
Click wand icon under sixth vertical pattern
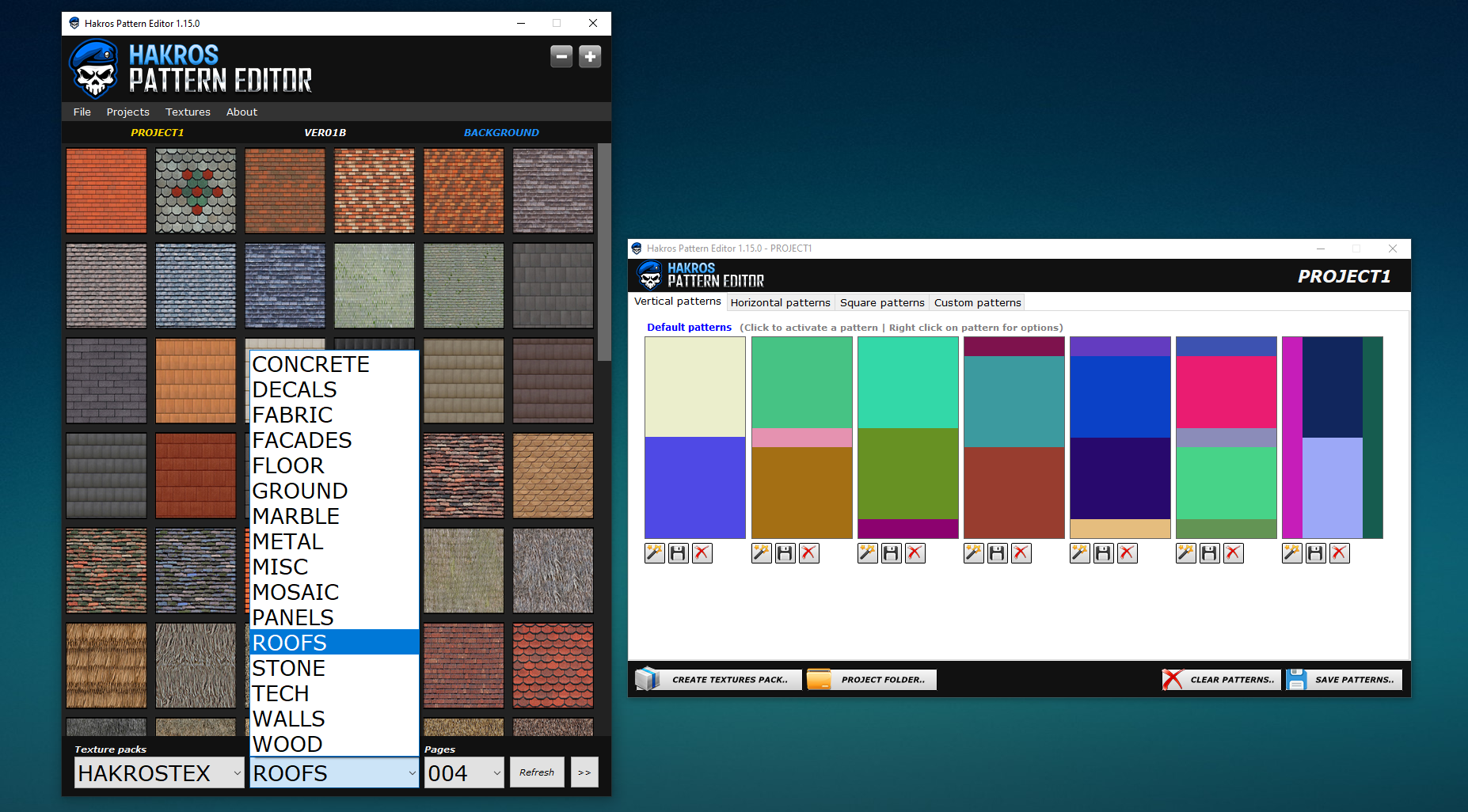[1186, 553]
